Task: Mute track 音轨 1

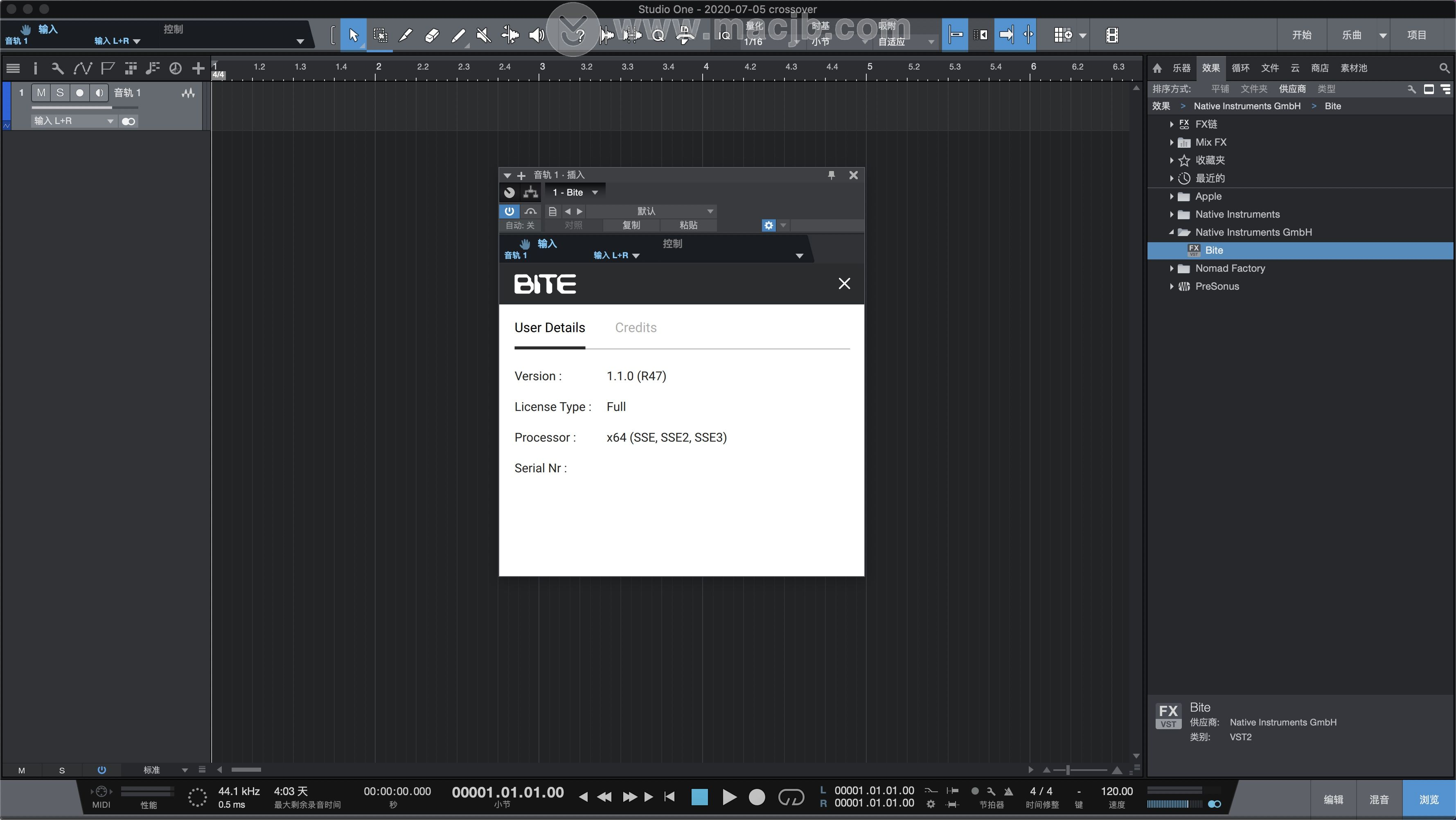Action: click(x=41, y=93)
